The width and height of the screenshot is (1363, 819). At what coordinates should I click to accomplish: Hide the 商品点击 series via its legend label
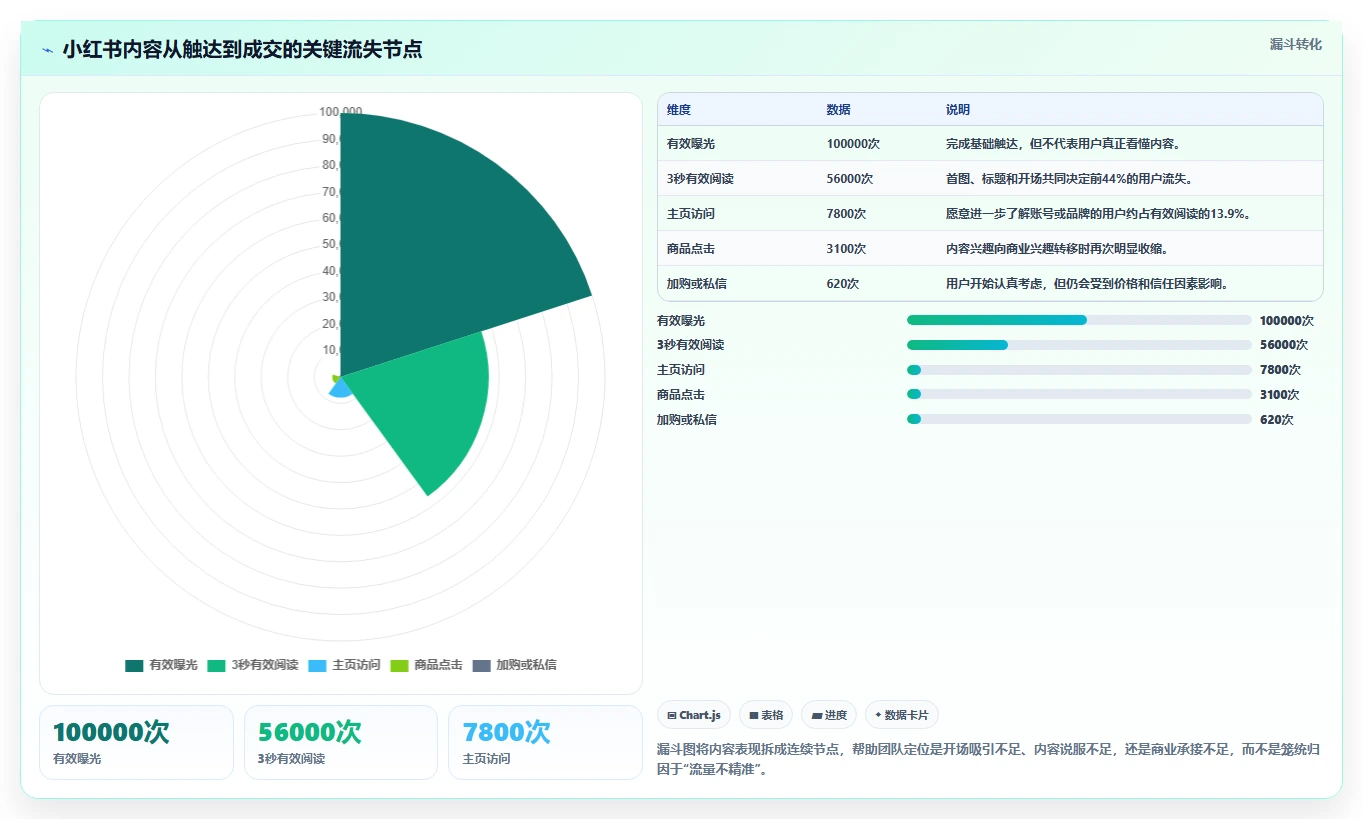438,665
